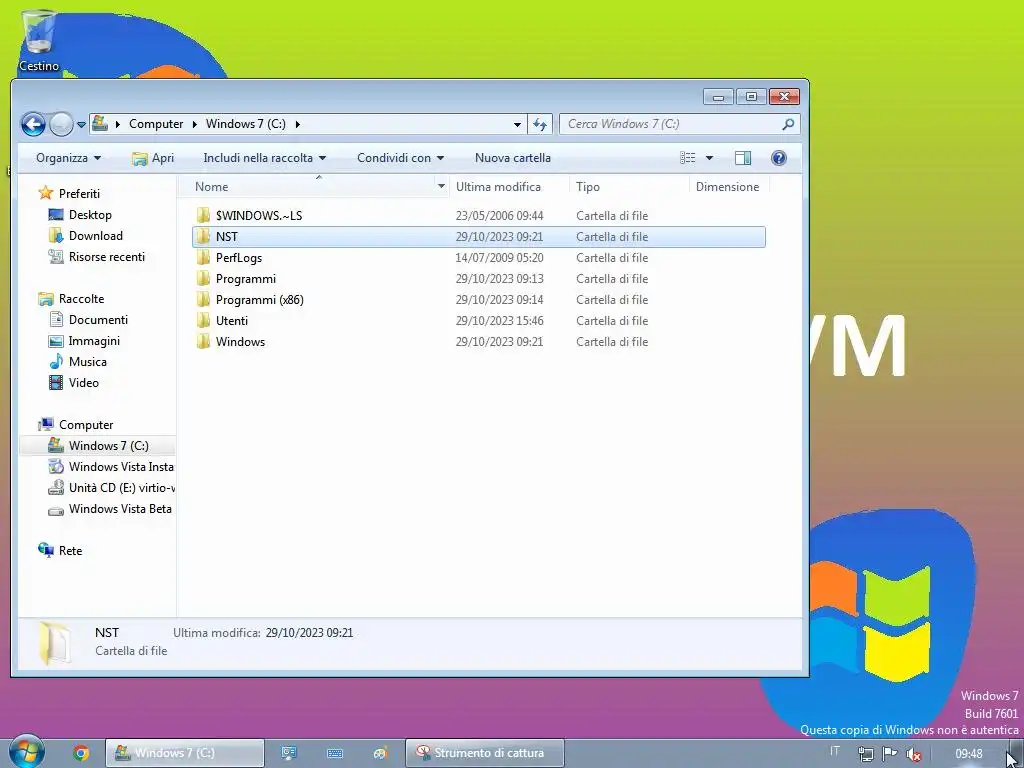Sort by Dimensione column header
1024x768 pixels.
tap(728, 187)
